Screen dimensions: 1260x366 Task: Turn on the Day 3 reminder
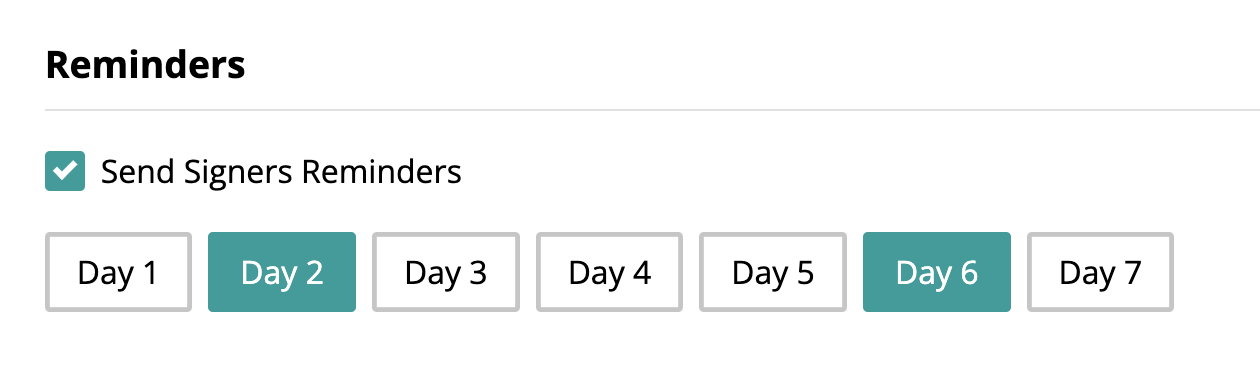click(x=446, y=272)
